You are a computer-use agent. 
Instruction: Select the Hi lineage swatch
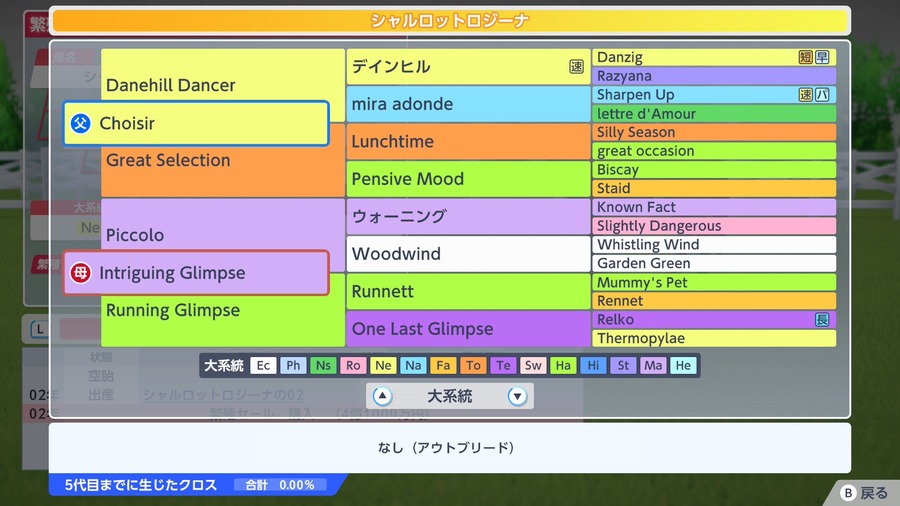593,365
